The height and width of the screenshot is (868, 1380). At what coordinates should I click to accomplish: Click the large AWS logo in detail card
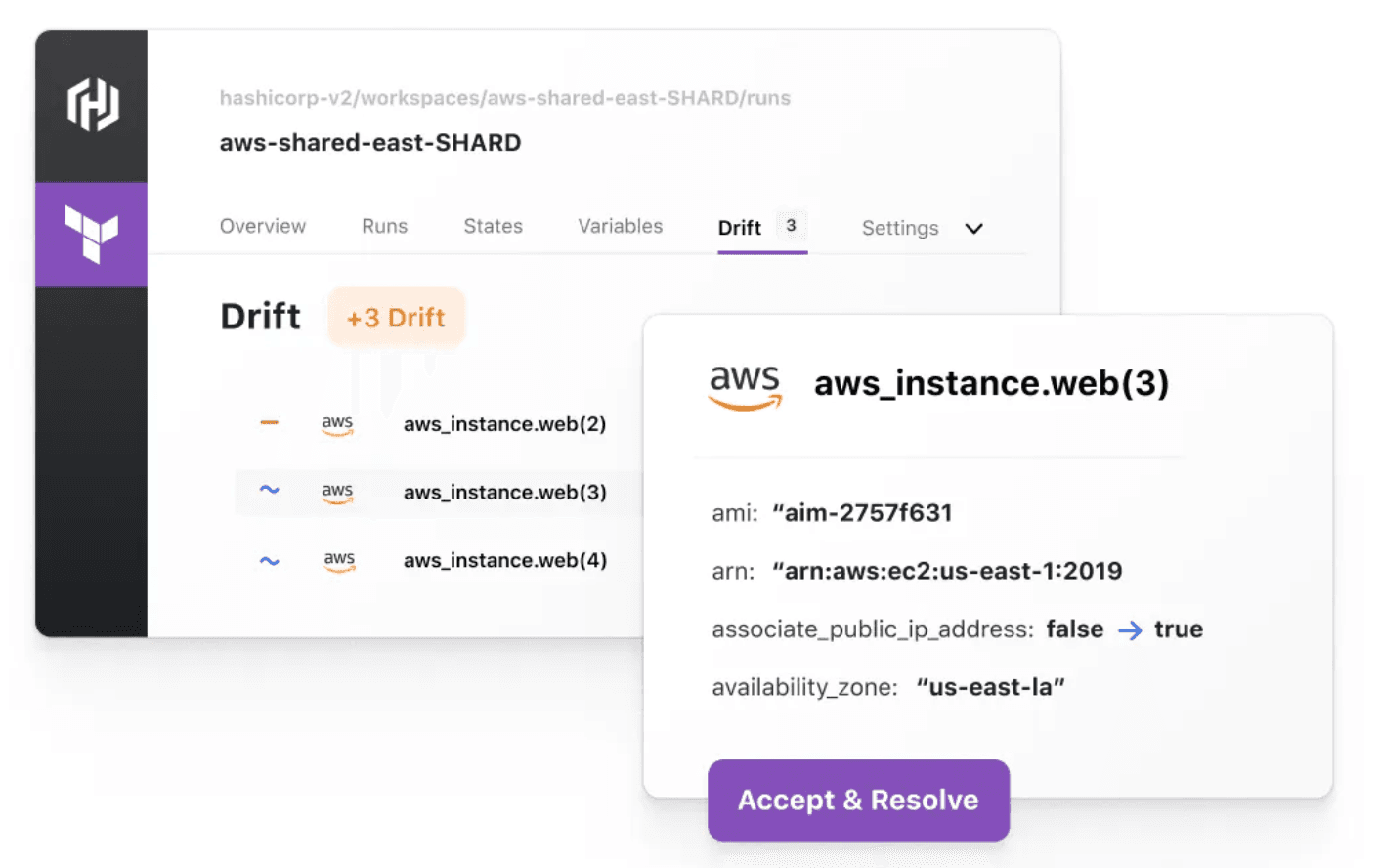(745, 386)
